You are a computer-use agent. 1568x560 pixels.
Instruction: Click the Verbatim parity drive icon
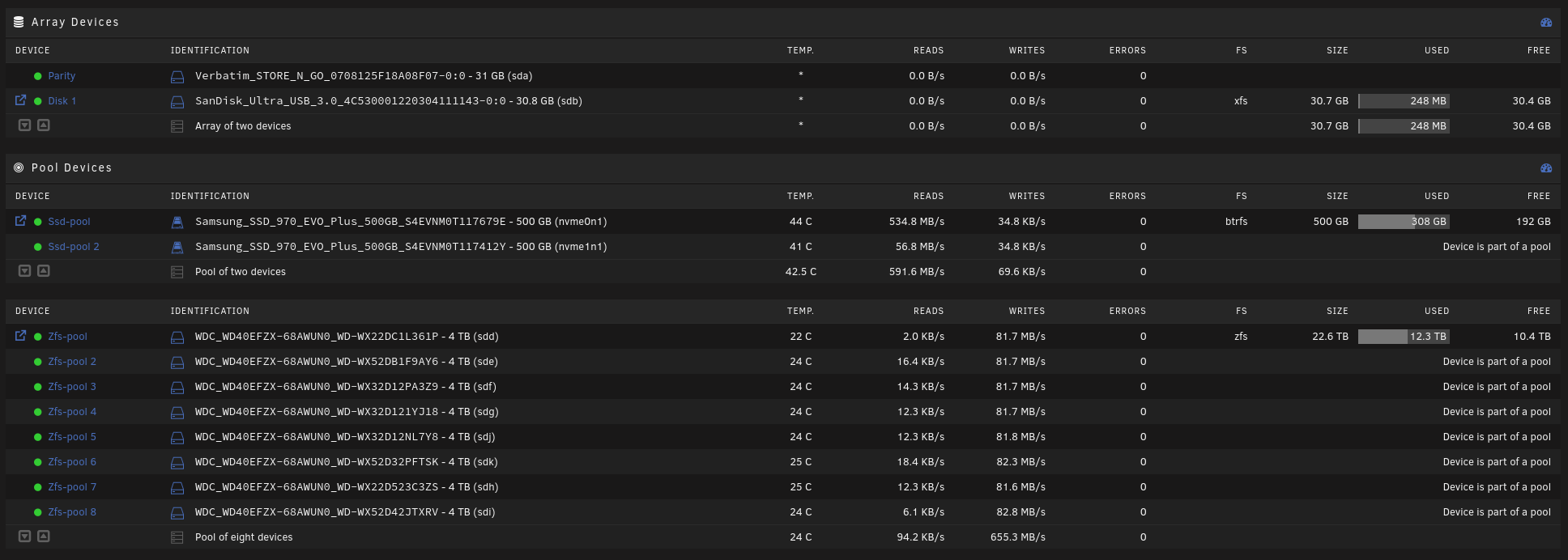point(177,77)
